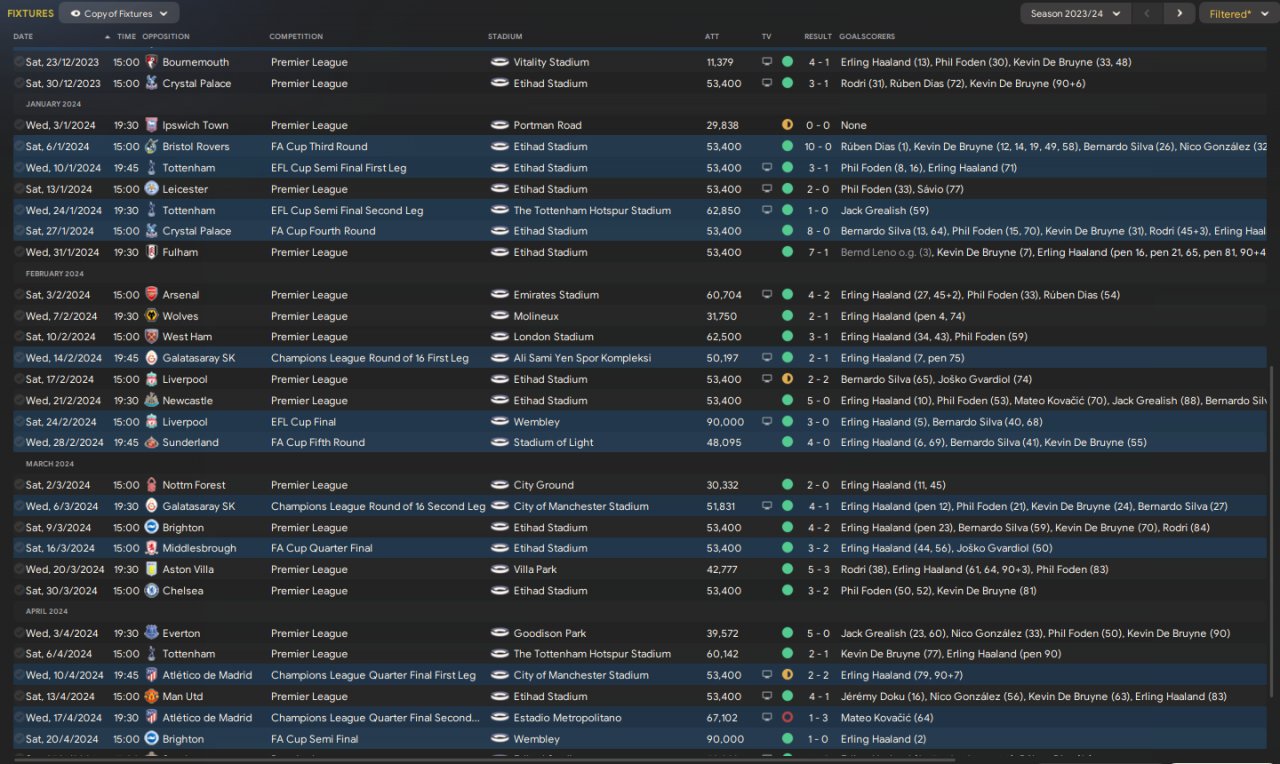
Task: Sort by the TIME column header
Action: tap(126, 37)
